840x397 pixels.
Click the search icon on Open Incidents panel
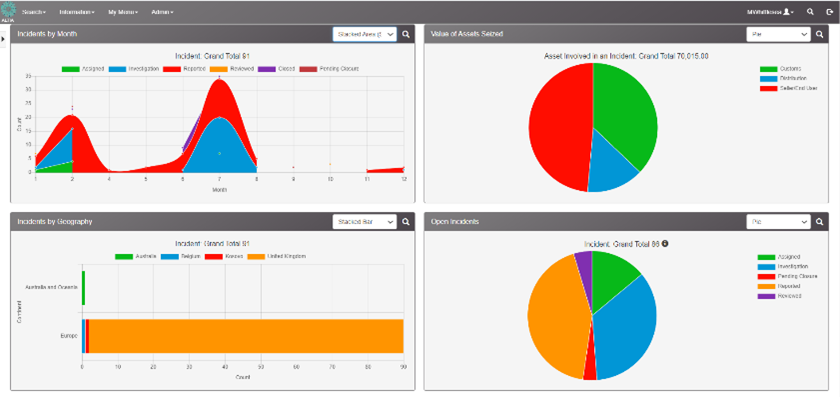[820, 221]
